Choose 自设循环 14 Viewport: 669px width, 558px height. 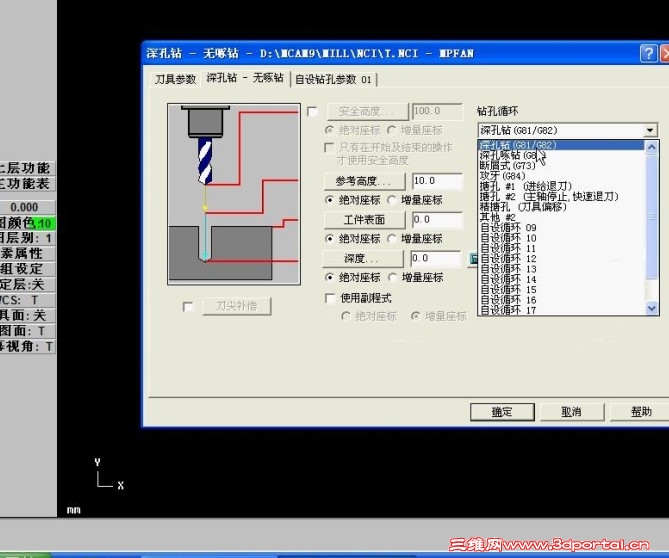pyautogui.click(x=561, y=279)
